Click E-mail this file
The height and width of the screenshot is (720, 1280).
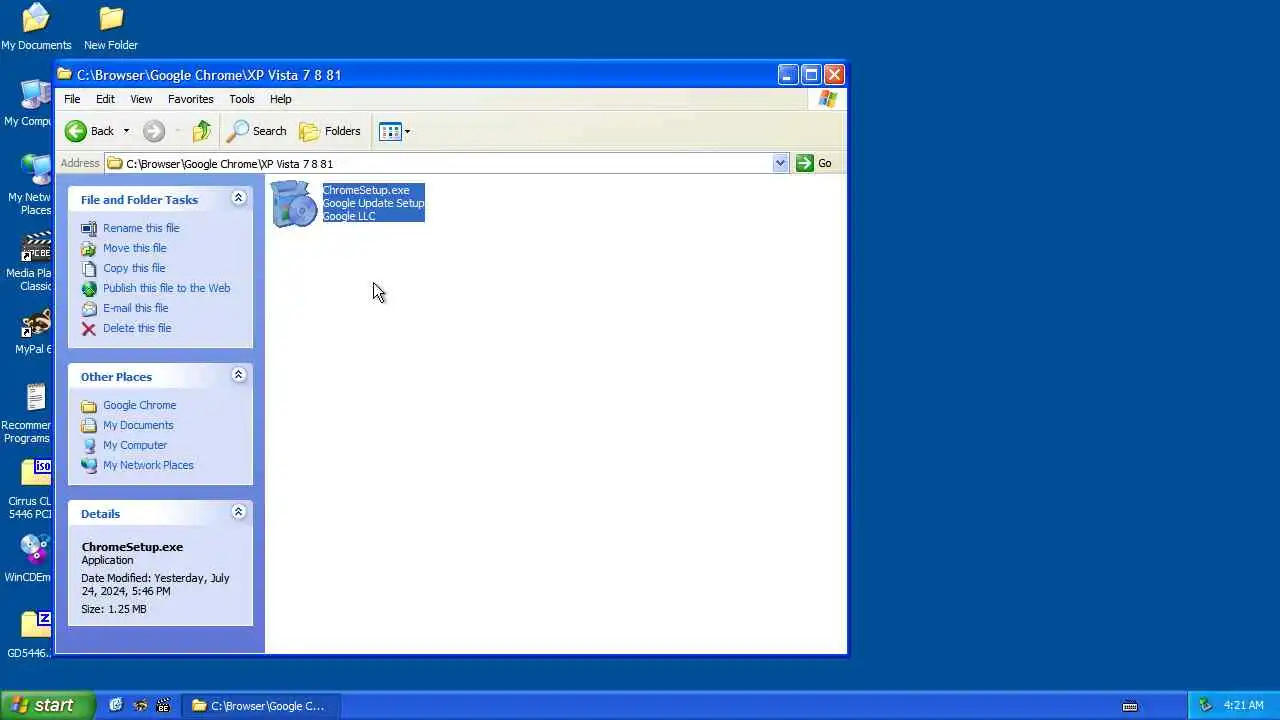tap(135, 308)
